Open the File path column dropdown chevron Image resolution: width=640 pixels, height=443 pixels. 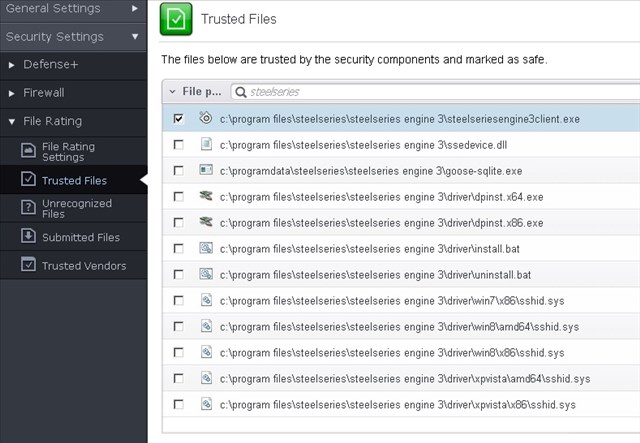click(172, 92)
